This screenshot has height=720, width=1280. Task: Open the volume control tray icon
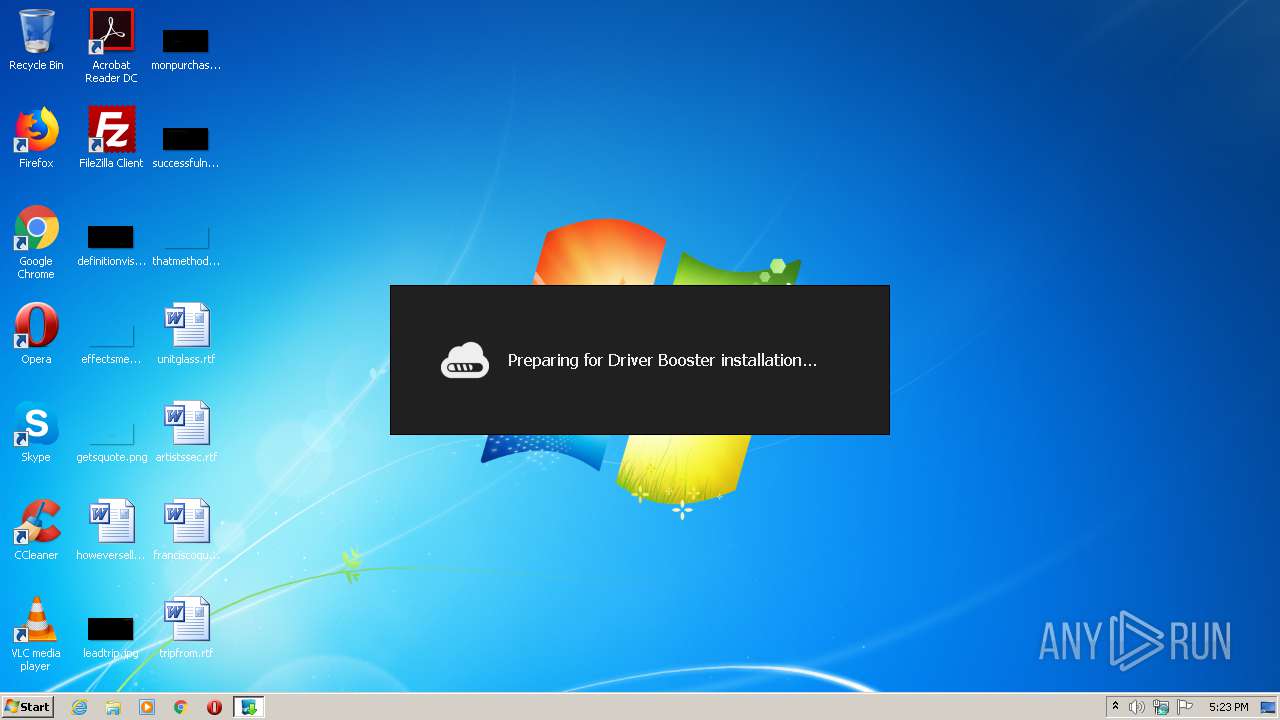click(1137, 707)
